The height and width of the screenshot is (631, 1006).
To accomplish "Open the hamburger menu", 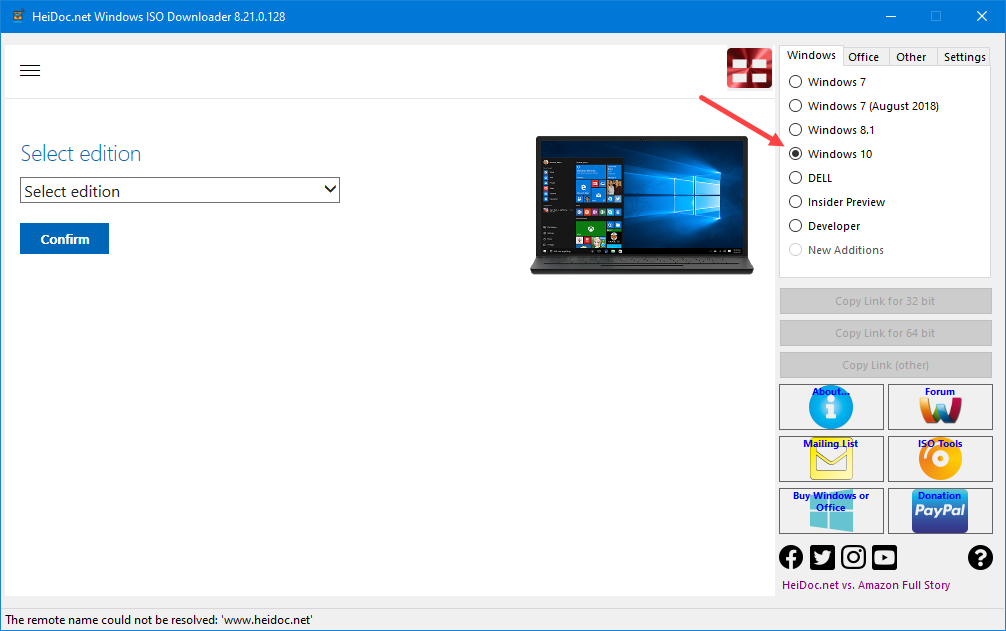I will tap(30, 70).
